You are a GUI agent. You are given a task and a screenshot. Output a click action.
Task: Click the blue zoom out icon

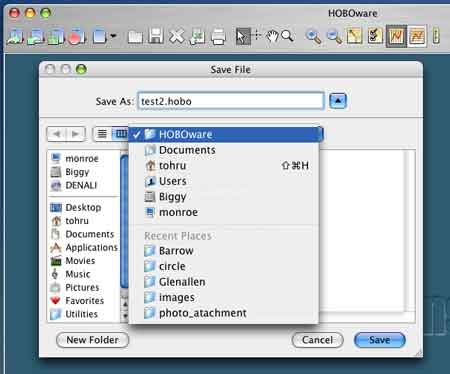click(x=334, y=36)
